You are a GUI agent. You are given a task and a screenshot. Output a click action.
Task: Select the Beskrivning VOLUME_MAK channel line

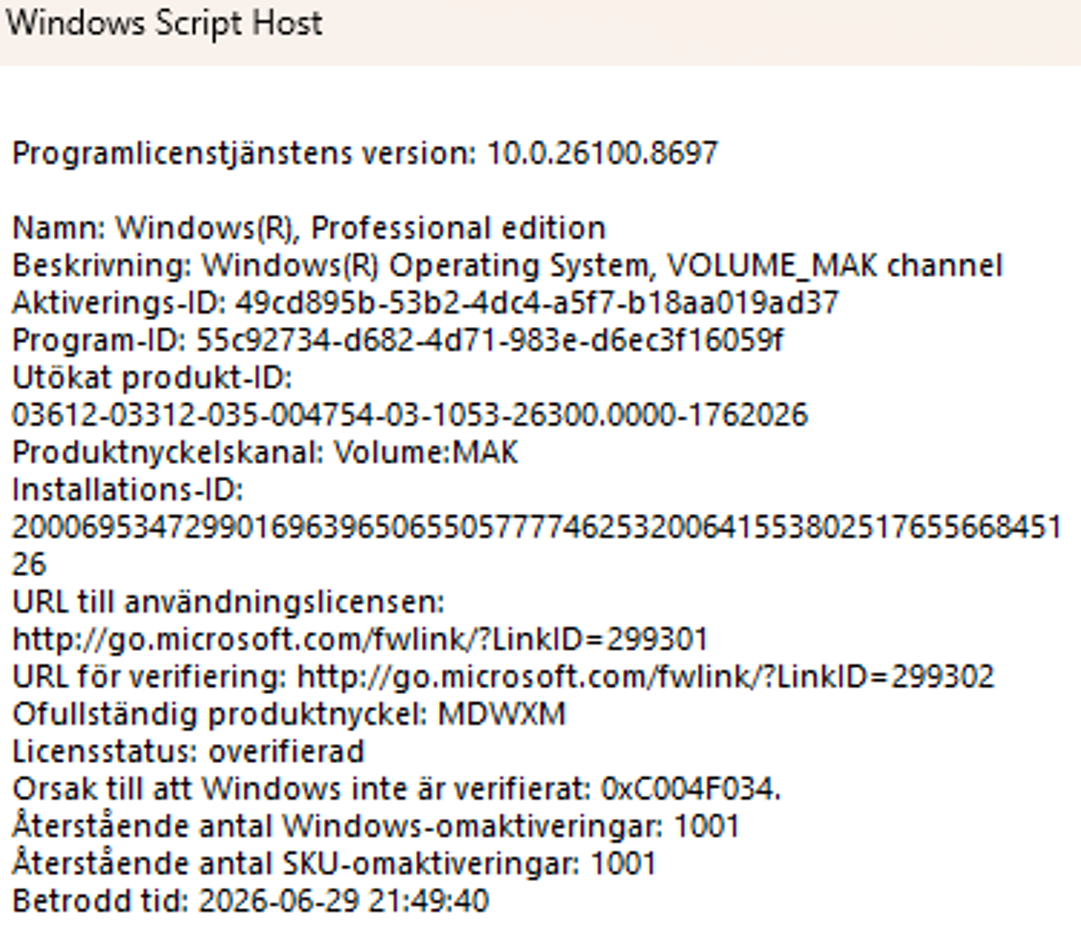tap(507, 265)
